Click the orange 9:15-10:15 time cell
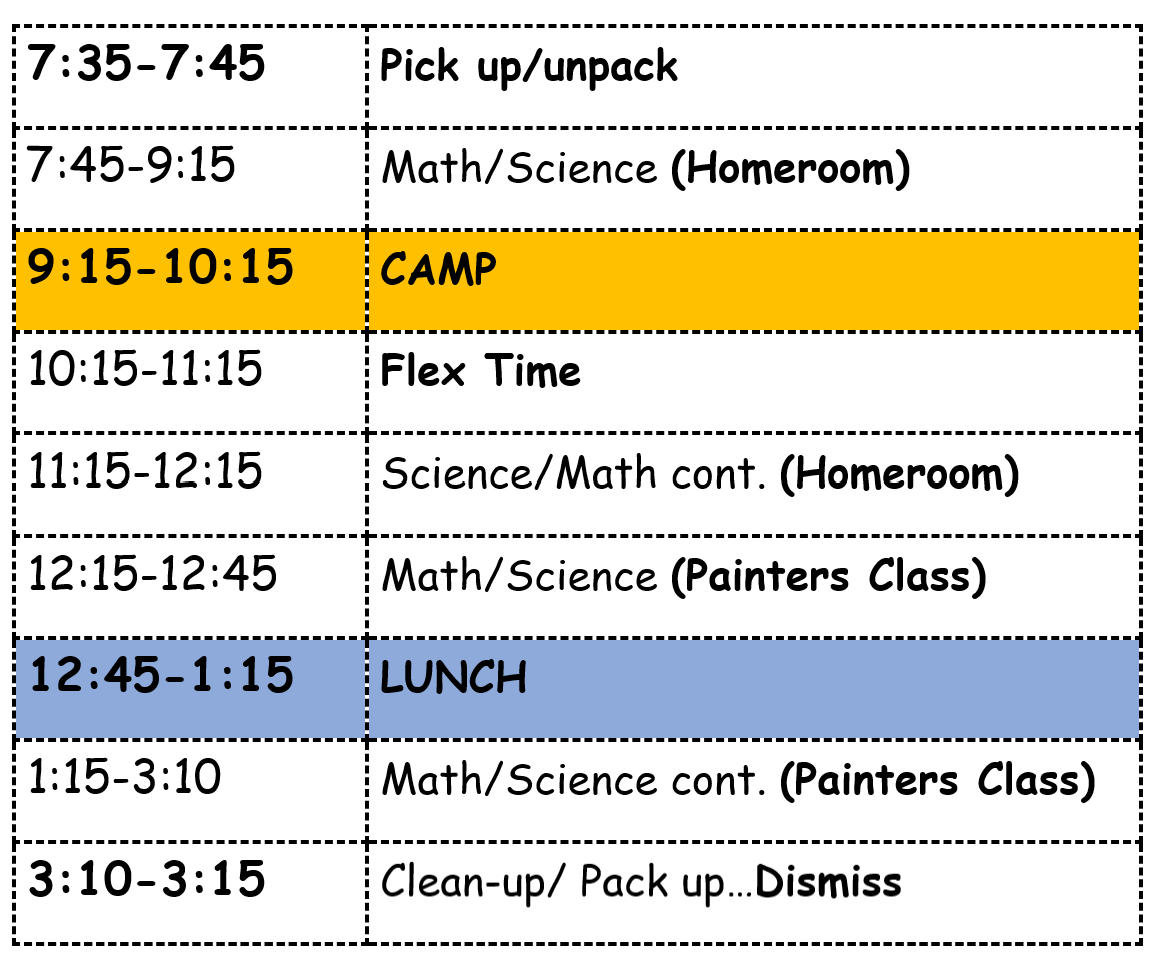Image resolution: width=1156 pixels, height=960 pixels. coord(190,281)
